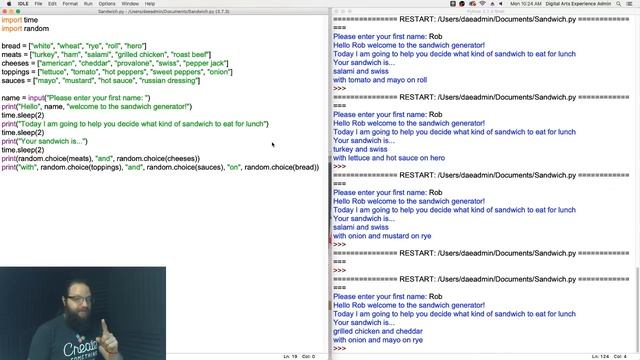Click 'Ln: 19 Col: 0' in editor status bar
This screenshot has height=360, width=640.
point(299,357)
